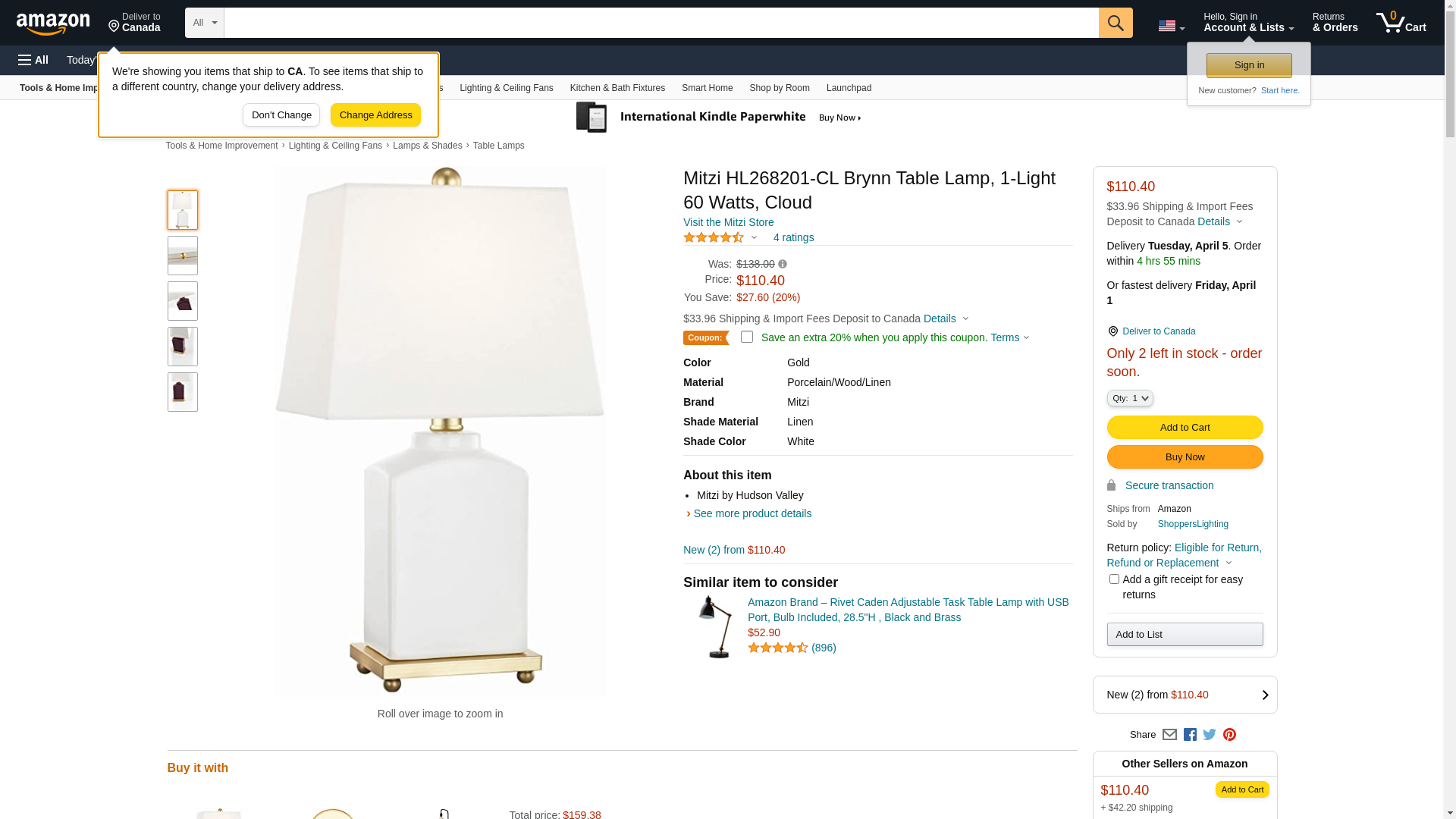The image size is (1456, 819).
Task: Open the search category All dropdown
Action: 204,23
